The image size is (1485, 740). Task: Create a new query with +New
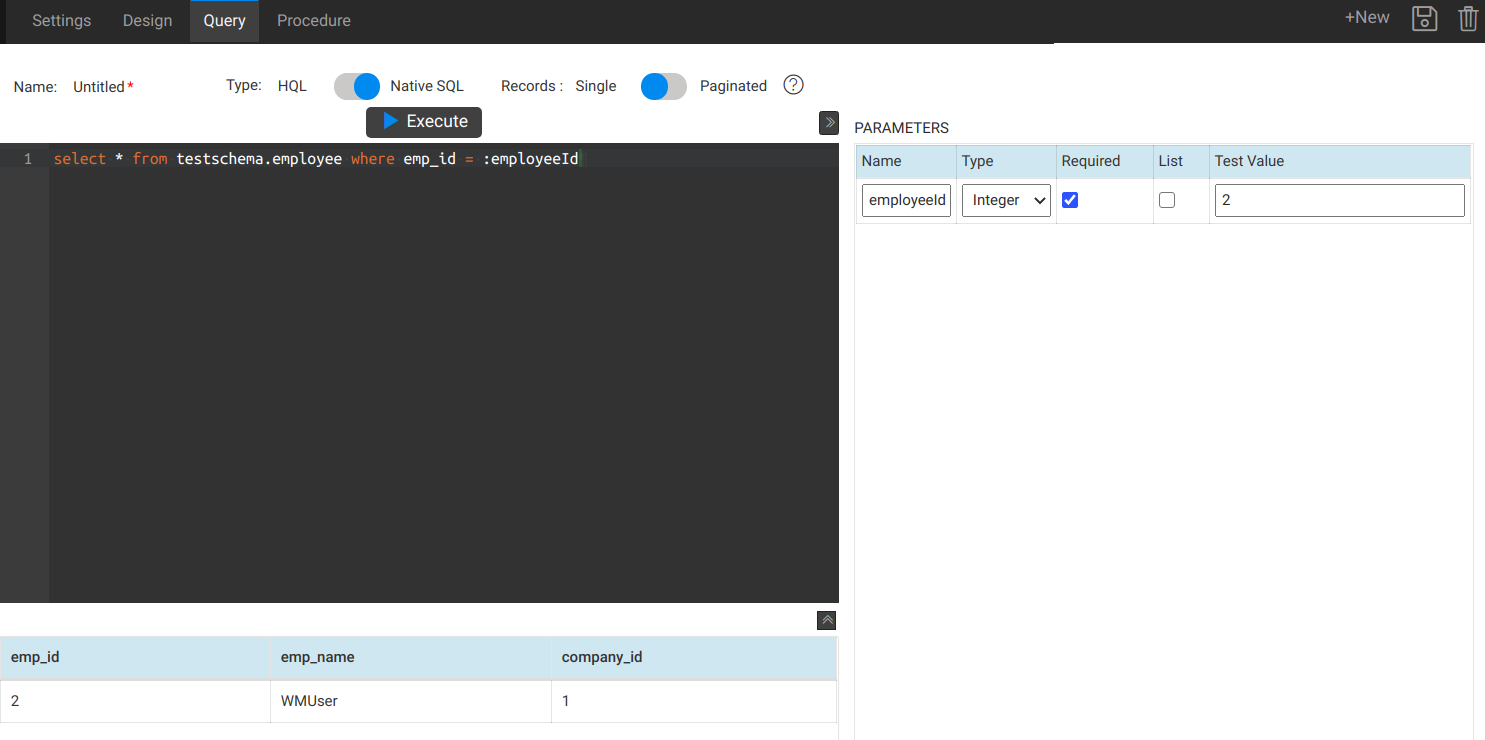1366,17
